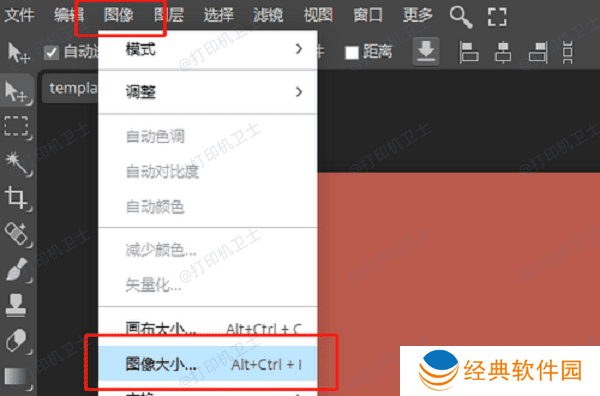
Task: Toggle fullscreen mode icon
Action: 497,17
